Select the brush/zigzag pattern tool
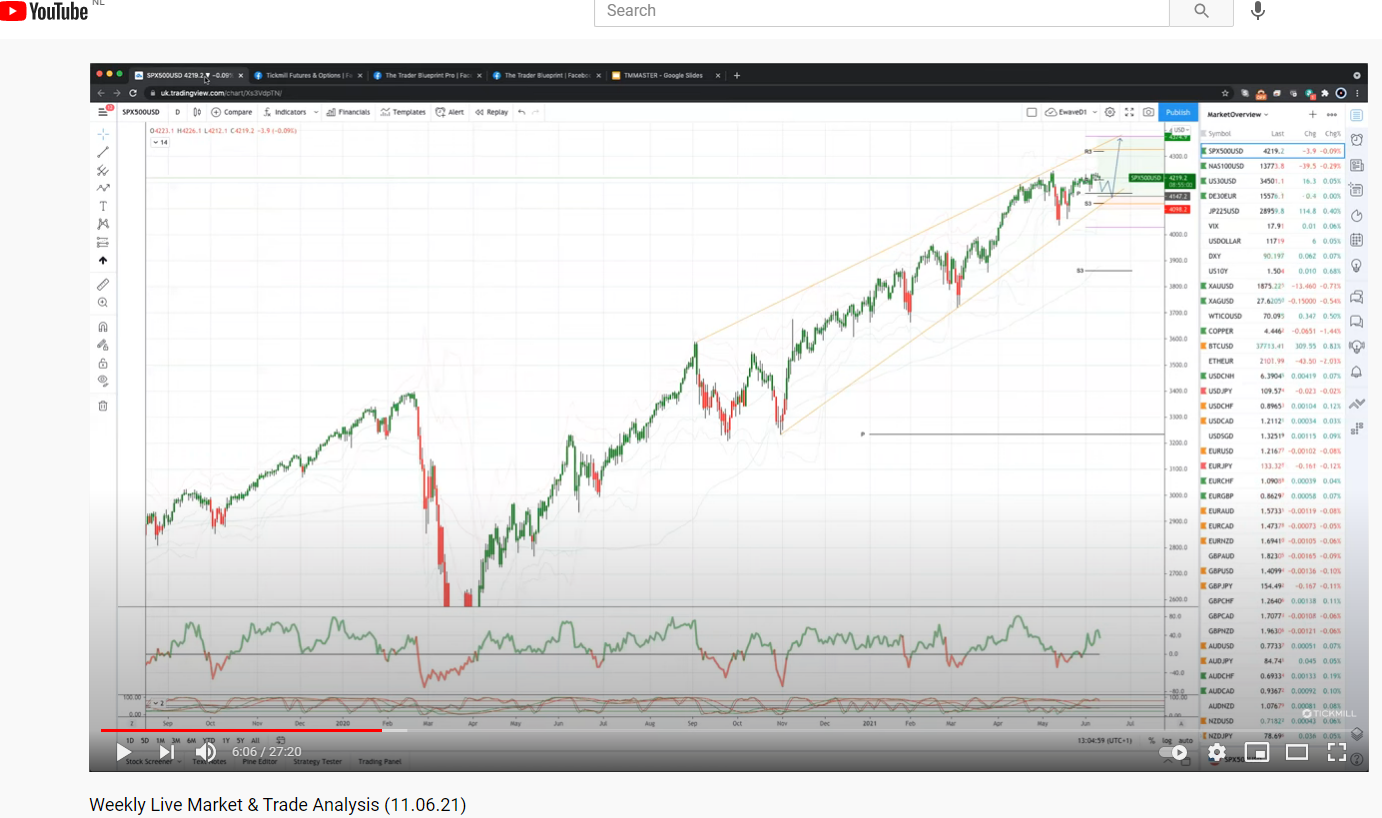This screenshot has width=1382, height=818. pos(103,188)
